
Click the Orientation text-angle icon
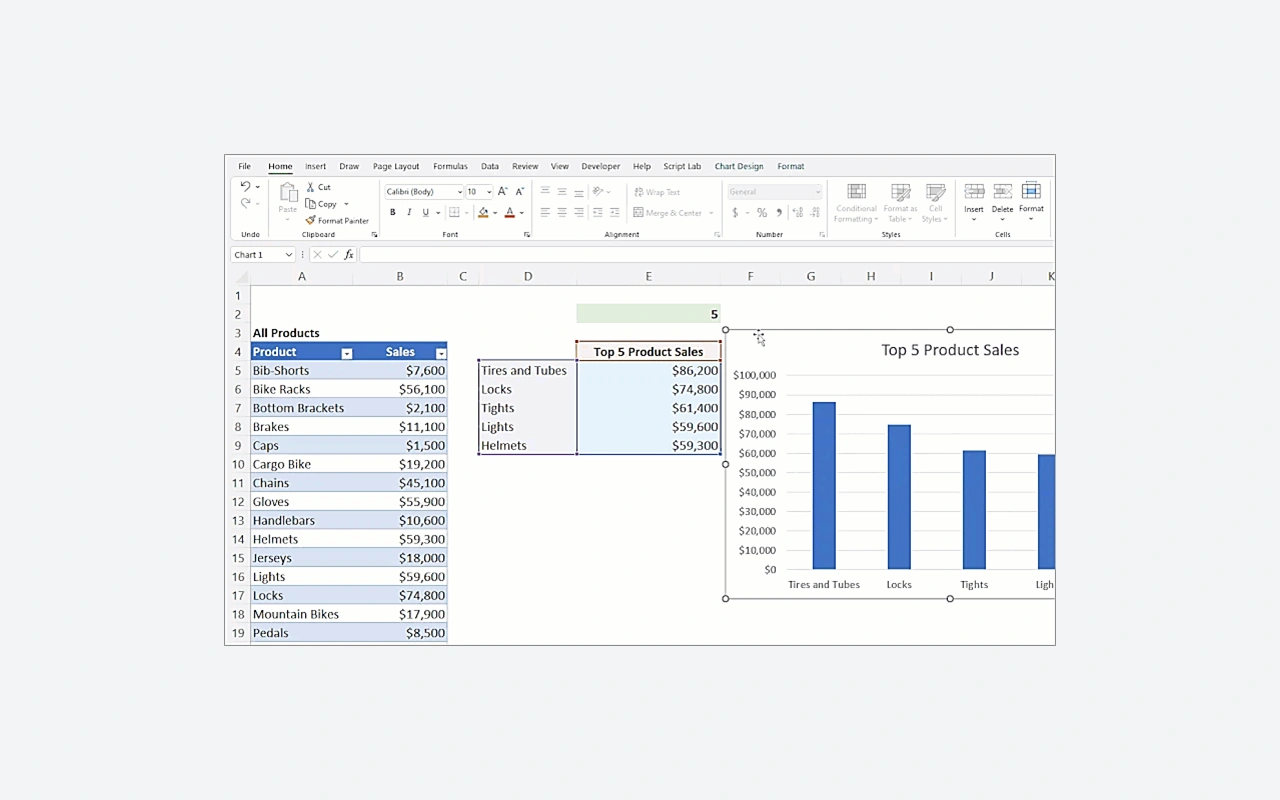point(598,191)
